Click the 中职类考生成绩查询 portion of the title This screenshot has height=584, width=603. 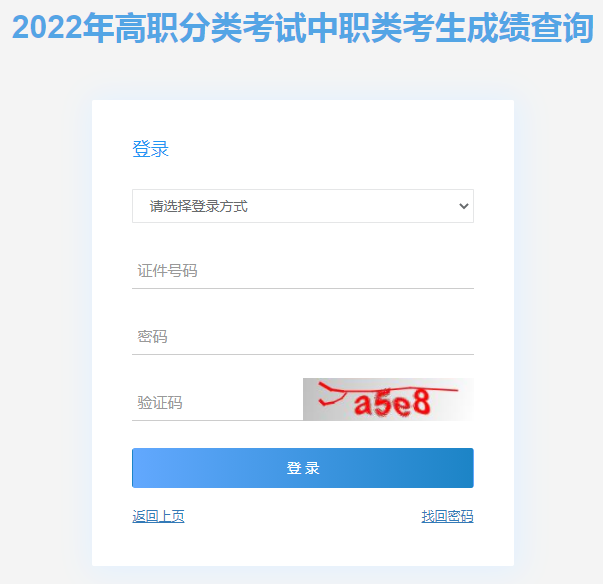pyautogui.click(x=450, y=27)
